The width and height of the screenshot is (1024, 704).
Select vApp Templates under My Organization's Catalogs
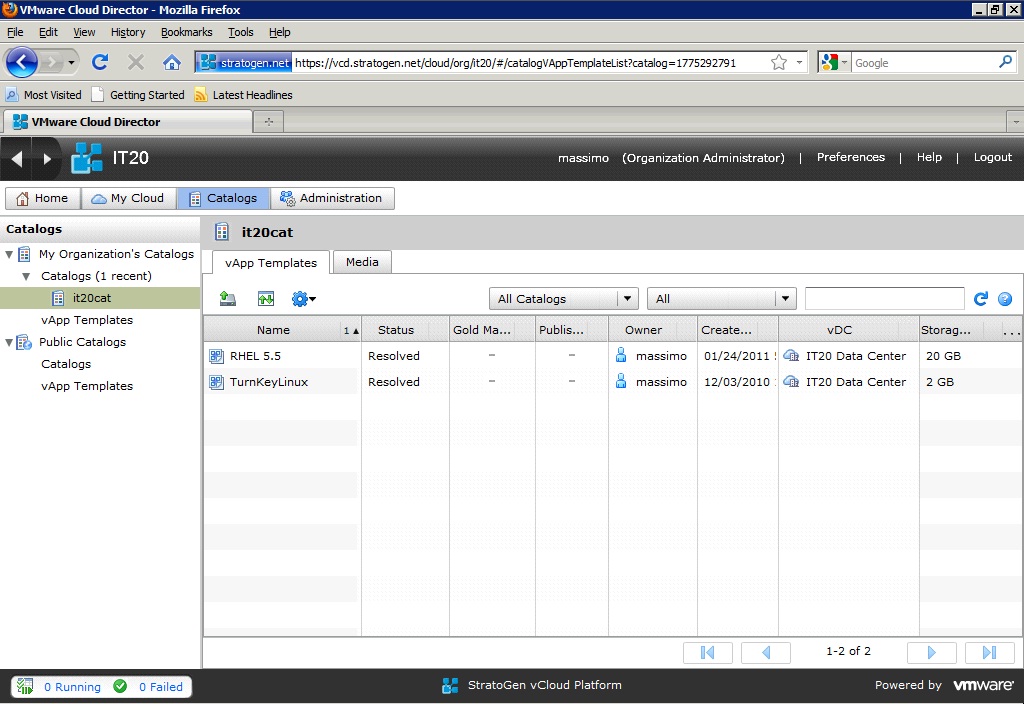(x=87, y=320)
